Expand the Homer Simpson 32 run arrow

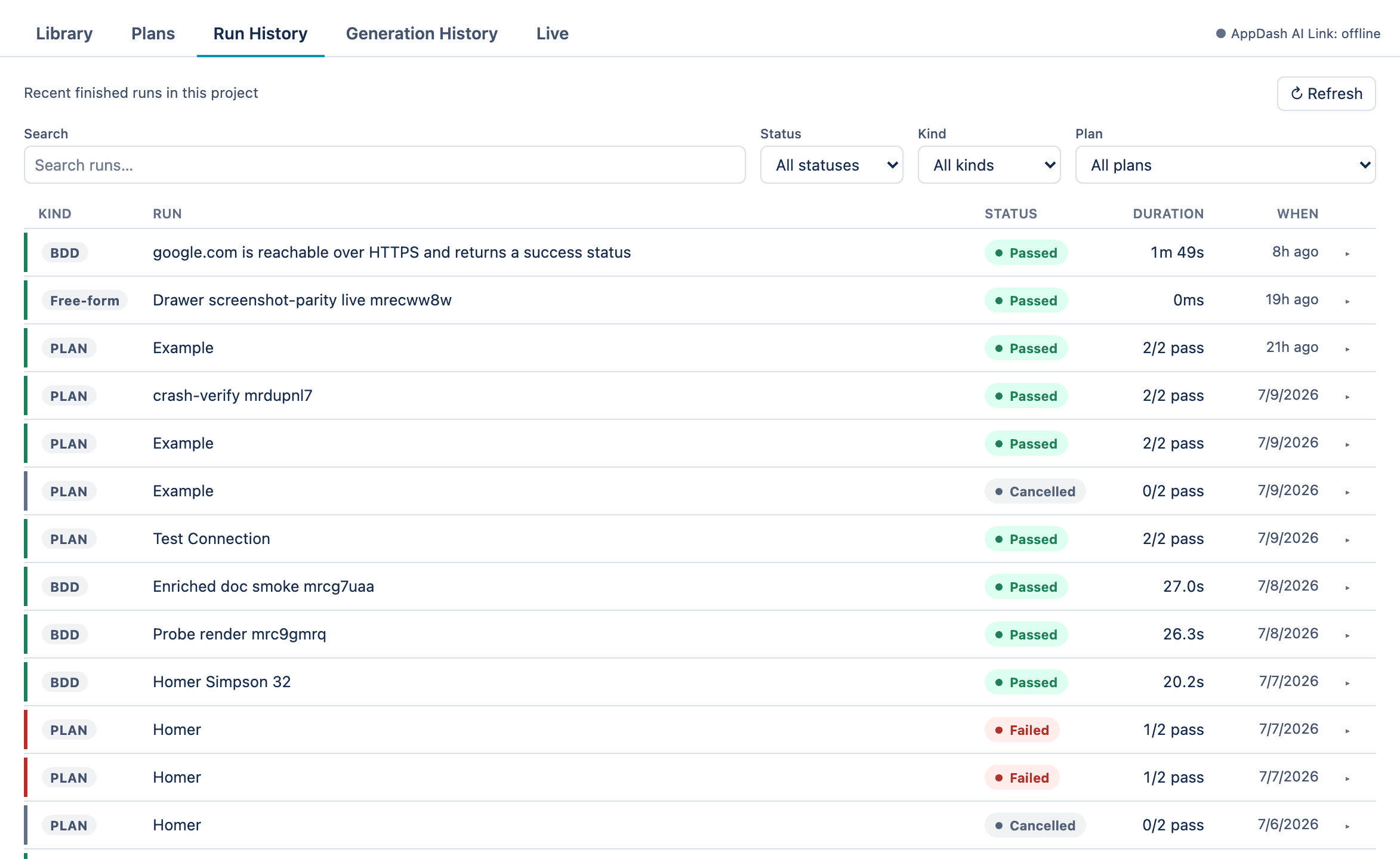[1347, 683]
